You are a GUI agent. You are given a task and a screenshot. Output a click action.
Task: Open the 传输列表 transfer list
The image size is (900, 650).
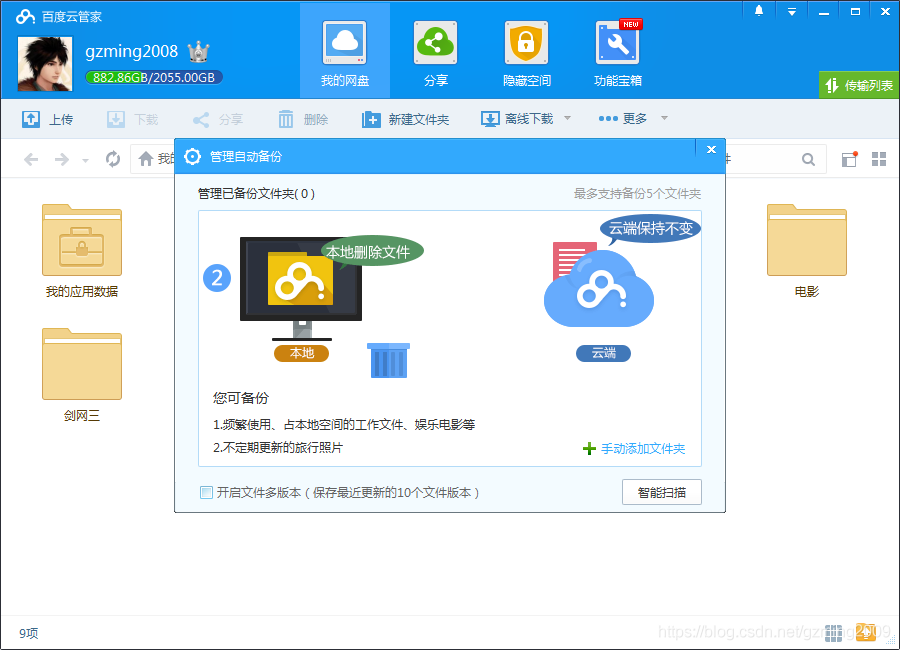pos(859,86)
